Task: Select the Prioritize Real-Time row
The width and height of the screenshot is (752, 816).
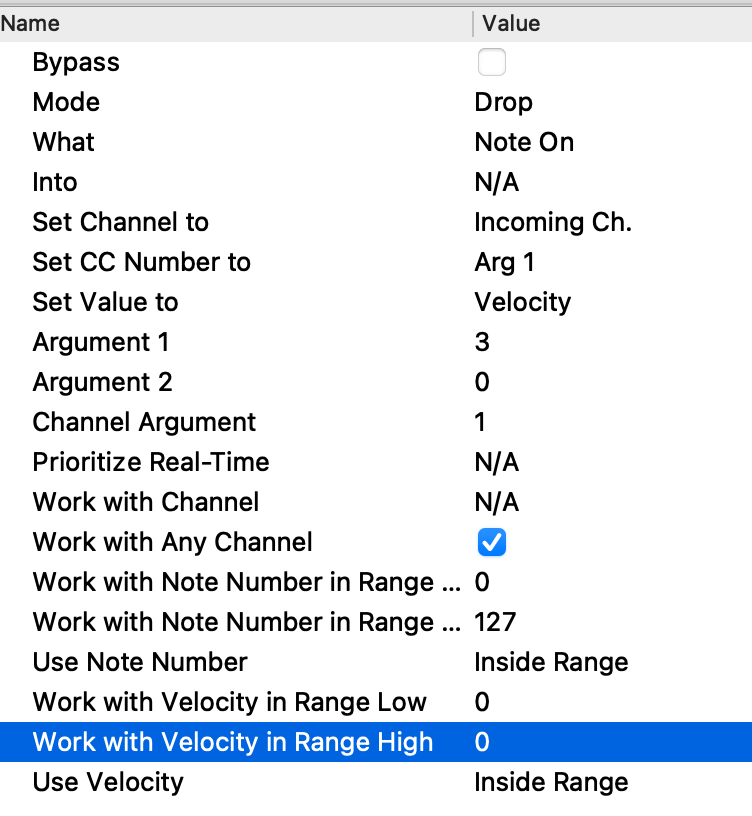Action: [150, 462]
